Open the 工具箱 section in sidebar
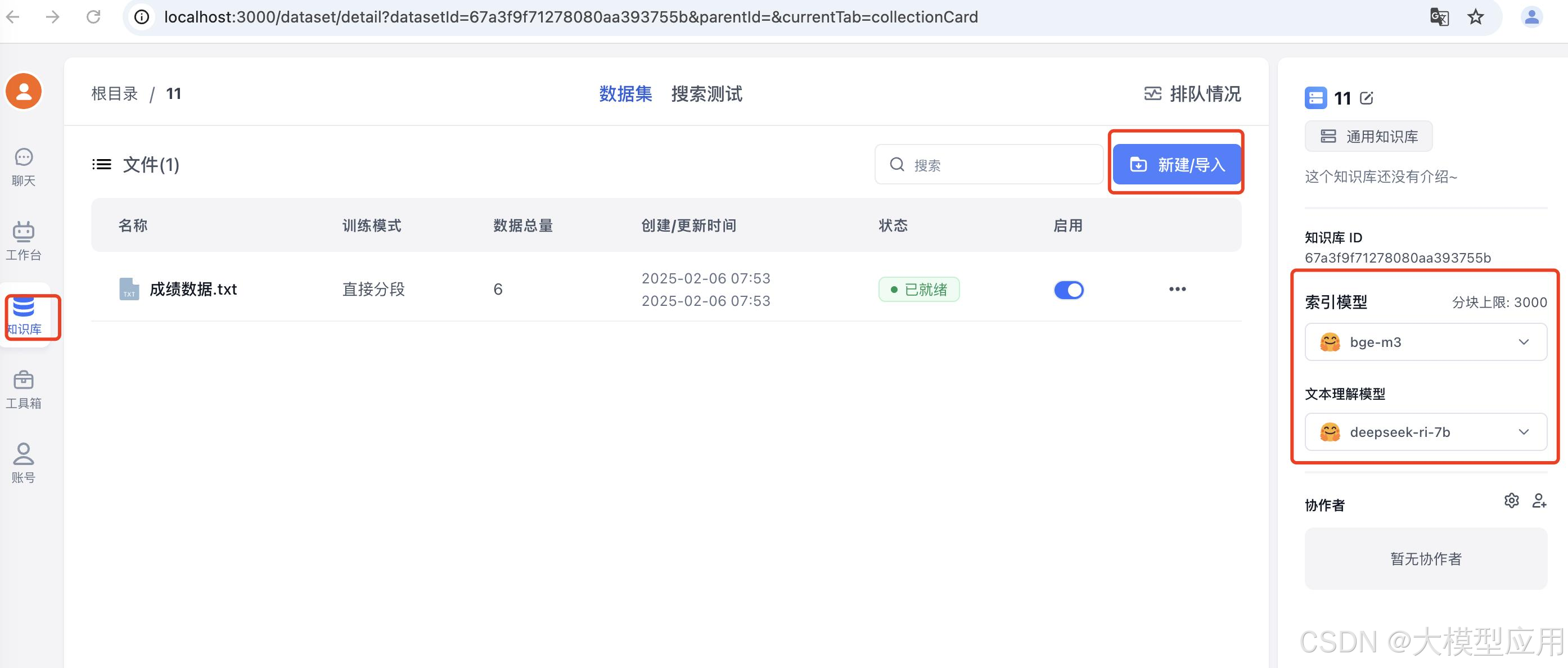This screenshot has height=668, width=1568. (22, 388)
